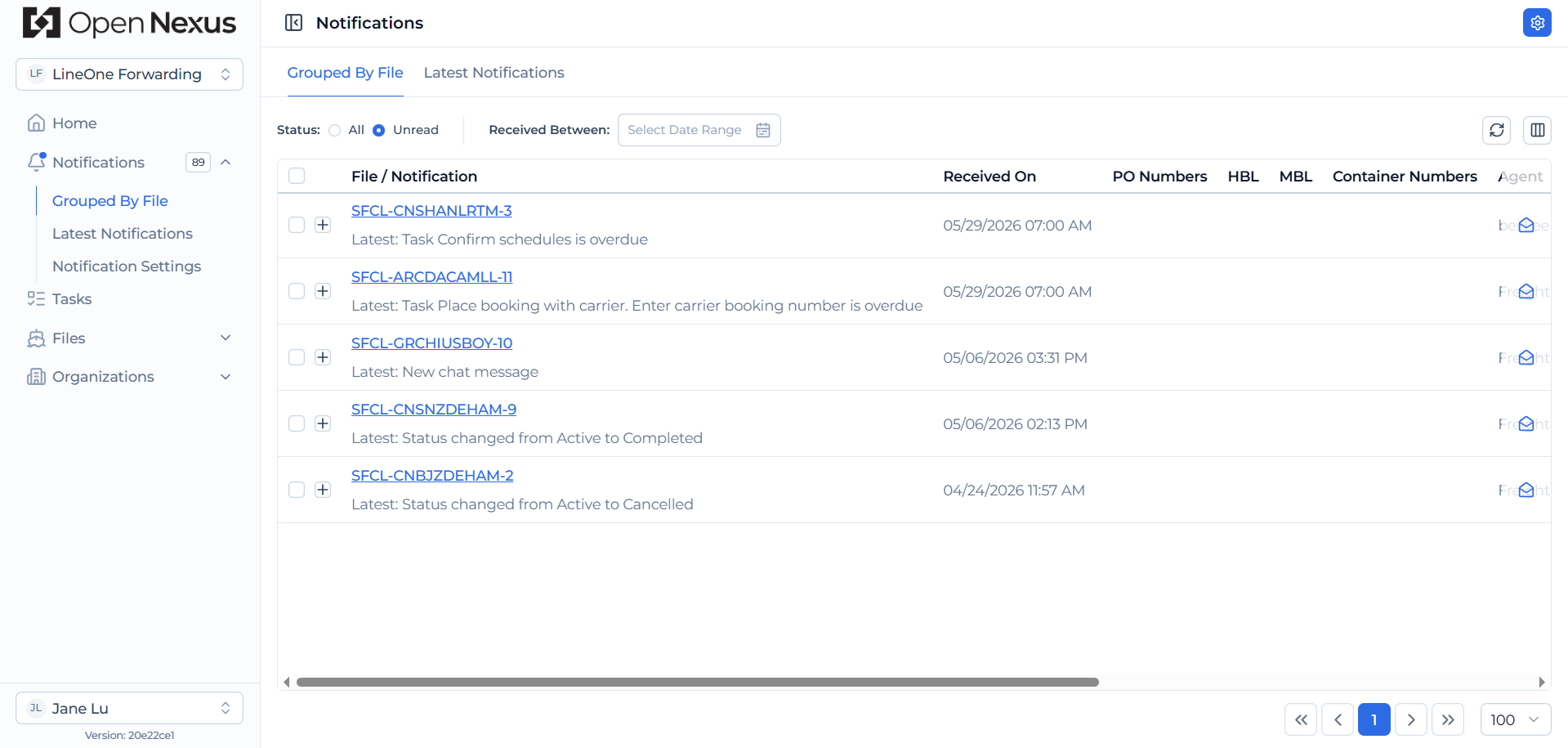
Task: Click the Notifications bell icon
Action: click(x=36, y=162)
